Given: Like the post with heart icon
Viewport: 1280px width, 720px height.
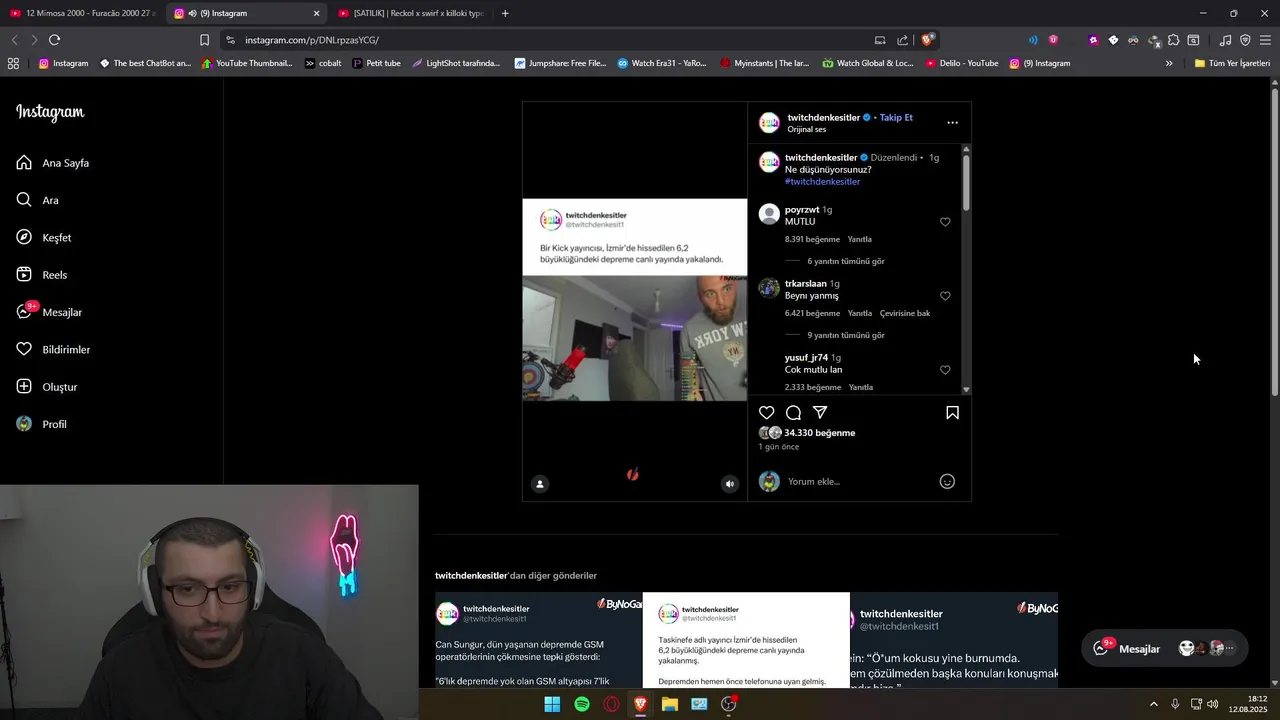Looking at the screenshot, I should coord(767,413).
